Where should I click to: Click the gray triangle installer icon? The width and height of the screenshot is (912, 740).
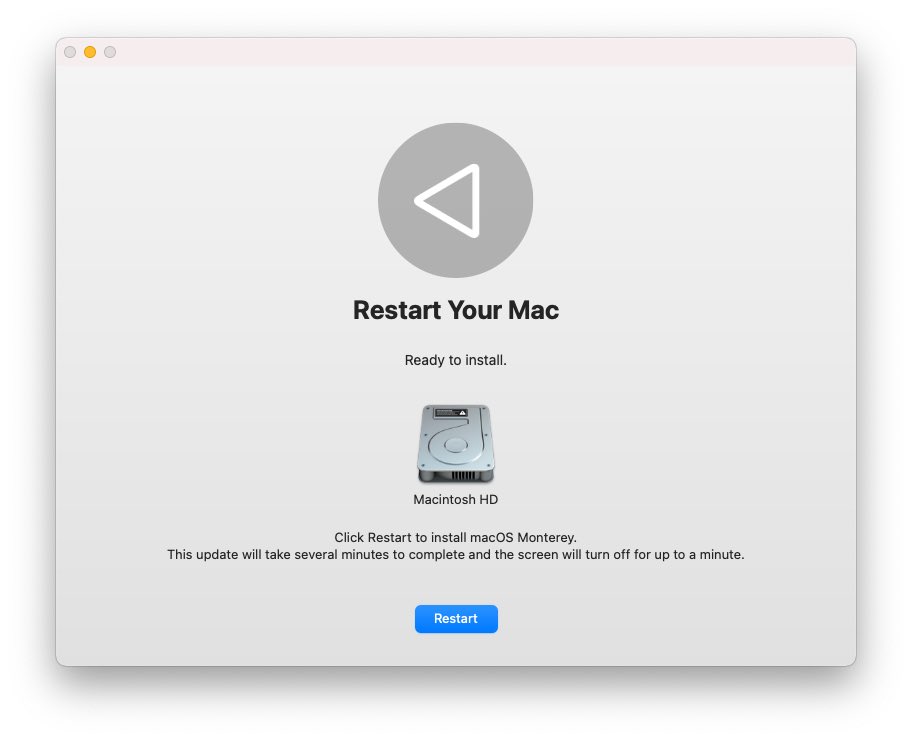pos(455,200)
